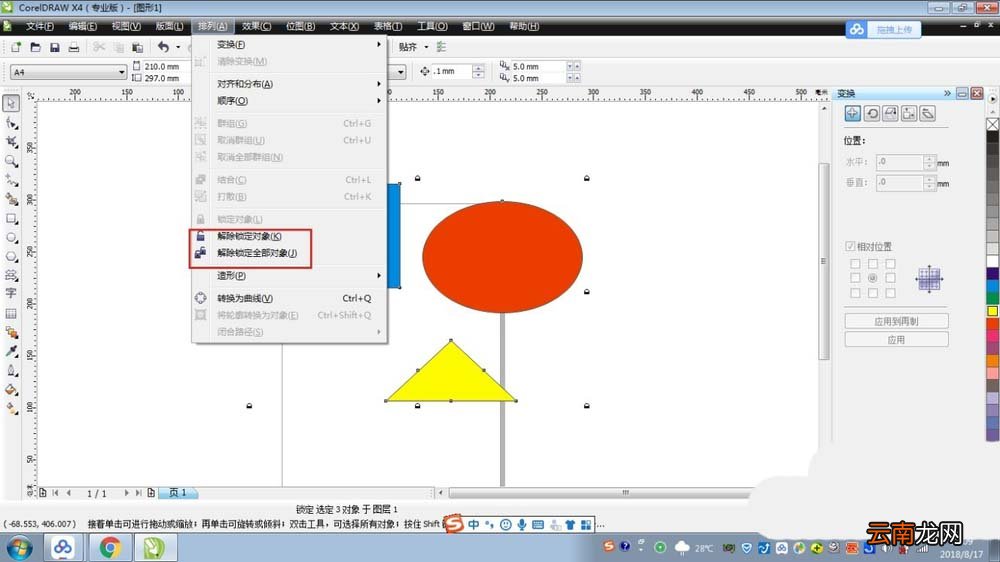The height and width of the screenshot is (562, 1000).
Task: Click the New document icon
Action: click(x=16, y=47)
